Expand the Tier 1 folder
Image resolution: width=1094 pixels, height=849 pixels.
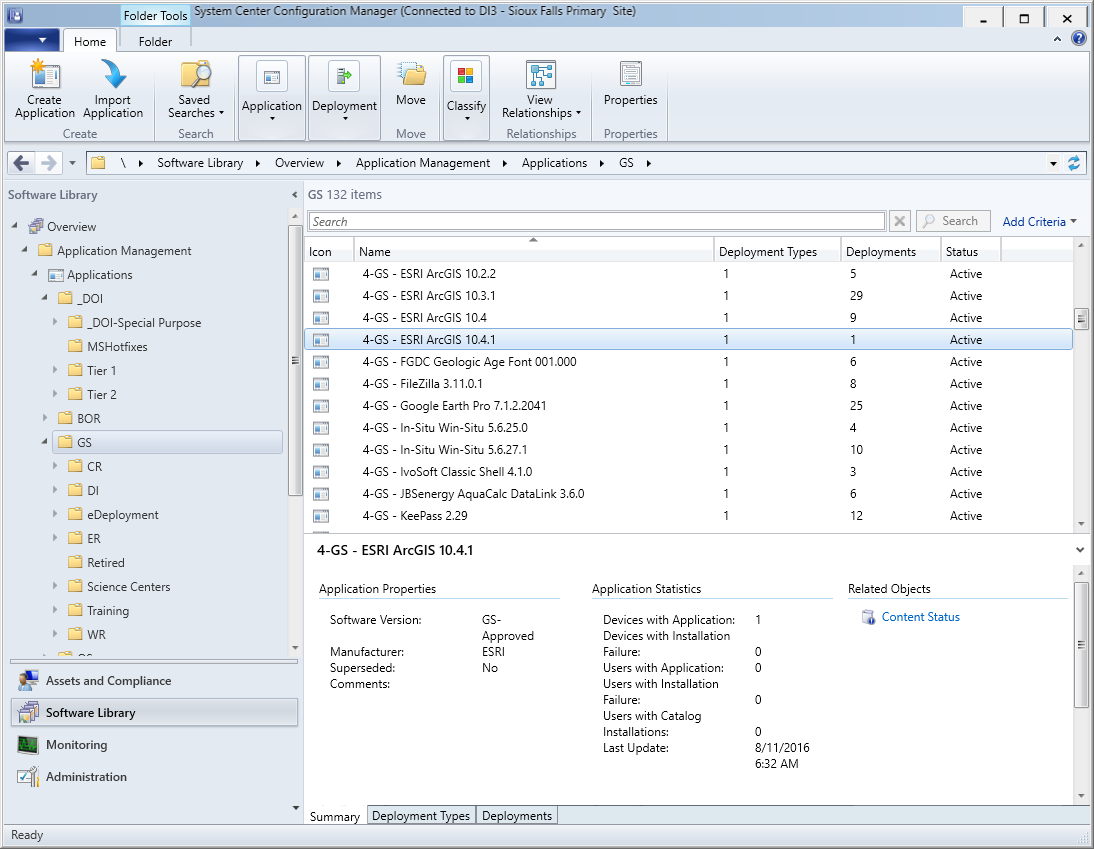point(55,370)
